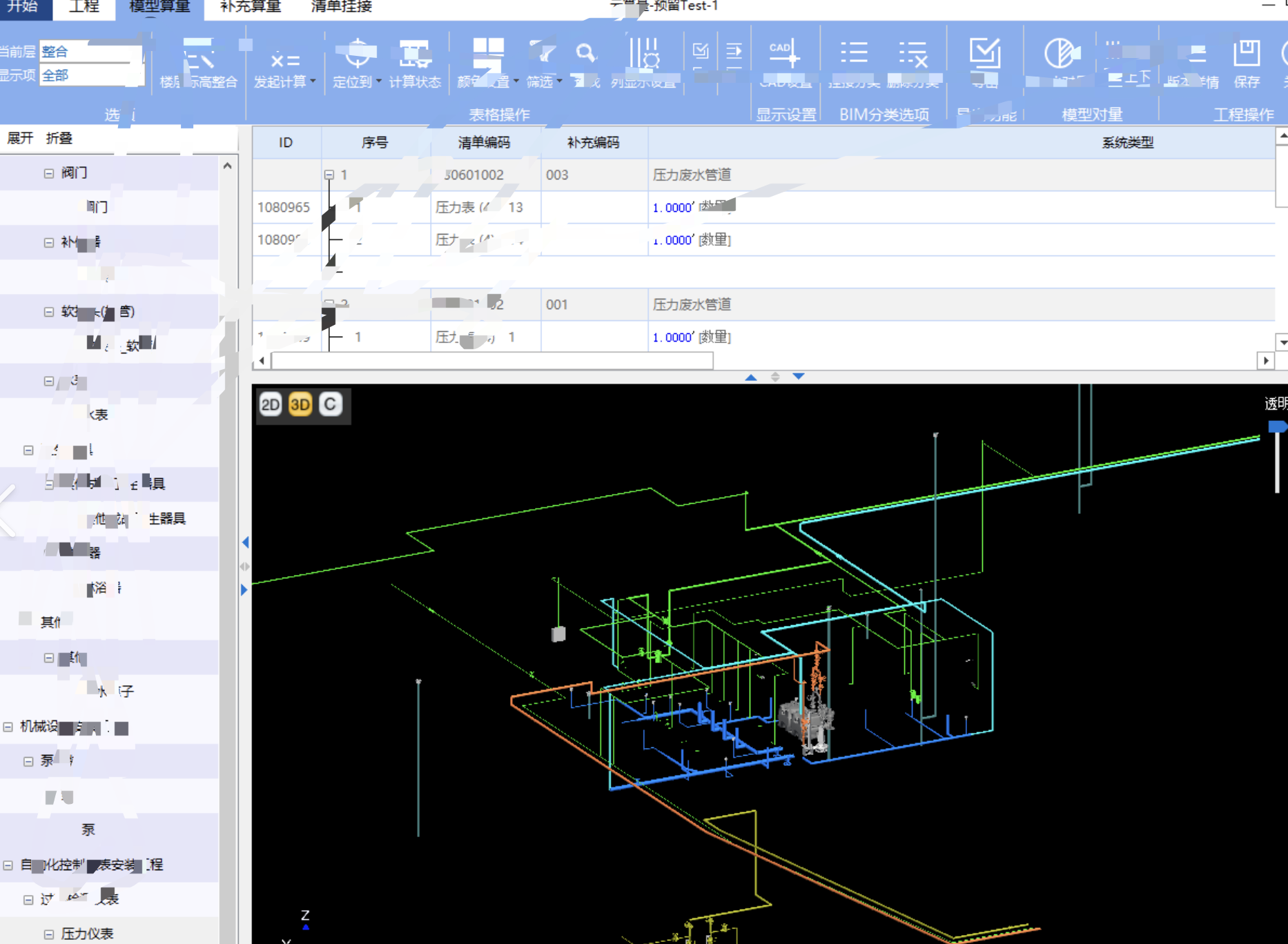Open the 定位到 dropdown arrow

click(x=378, y=81)
